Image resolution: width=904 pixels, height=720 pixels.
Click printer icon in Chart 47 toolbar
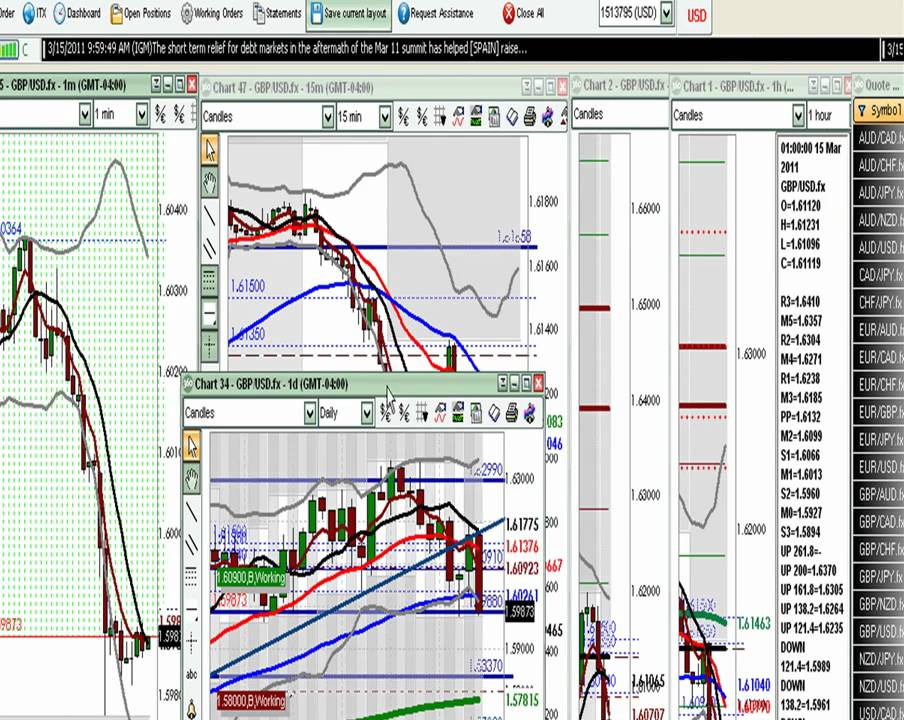click(530, 117)
